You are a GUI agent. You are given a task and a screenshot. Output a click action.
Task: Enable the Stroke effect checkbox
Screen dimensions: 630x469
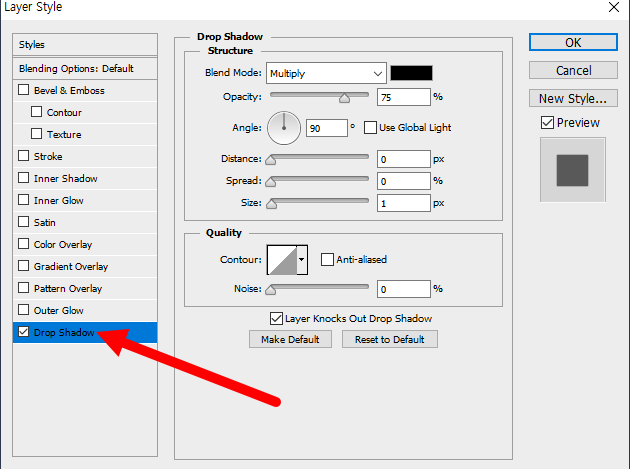[24, 156]
